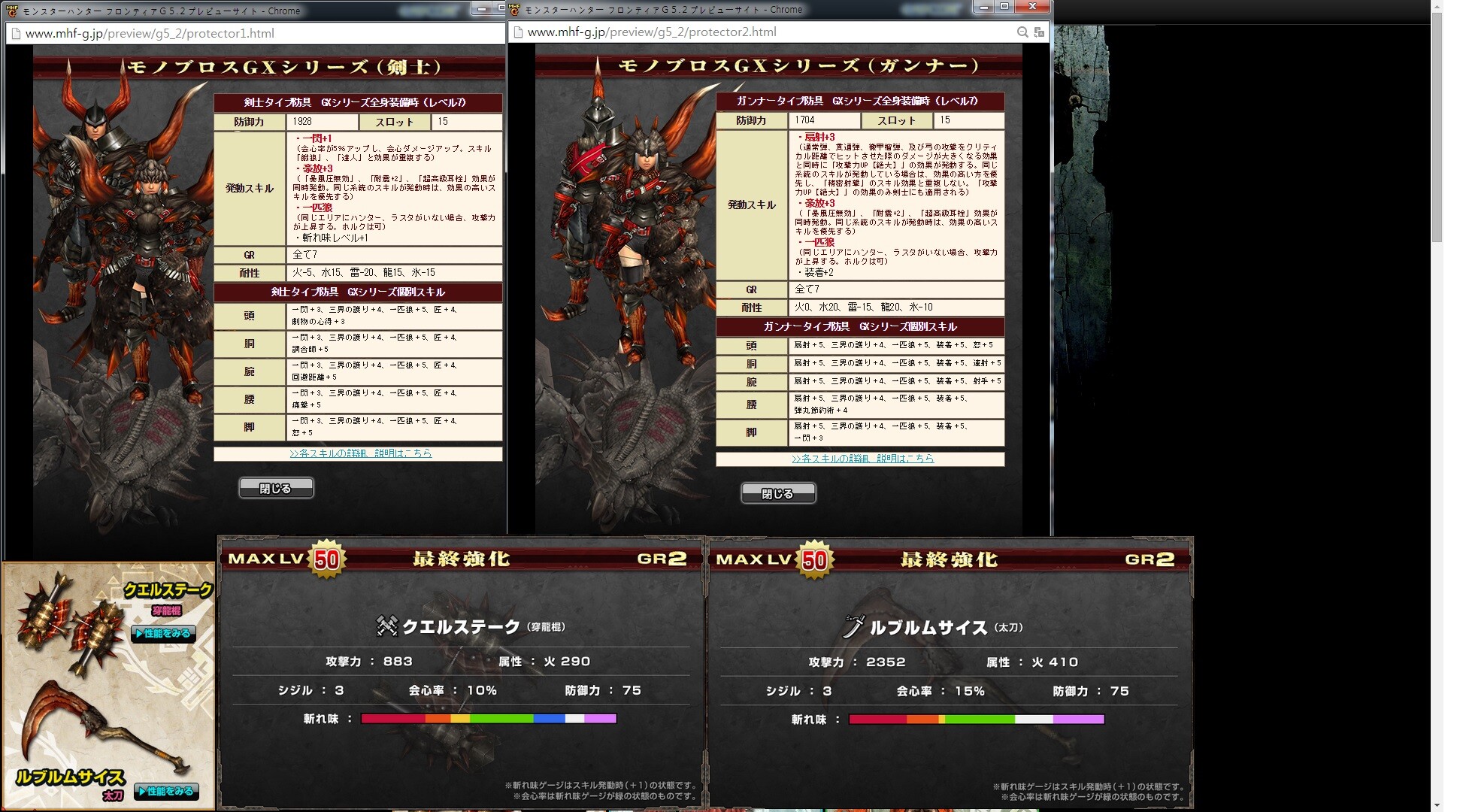
Task: Click the 脚 row label in the 剣士 table
Action: [250, 427]
